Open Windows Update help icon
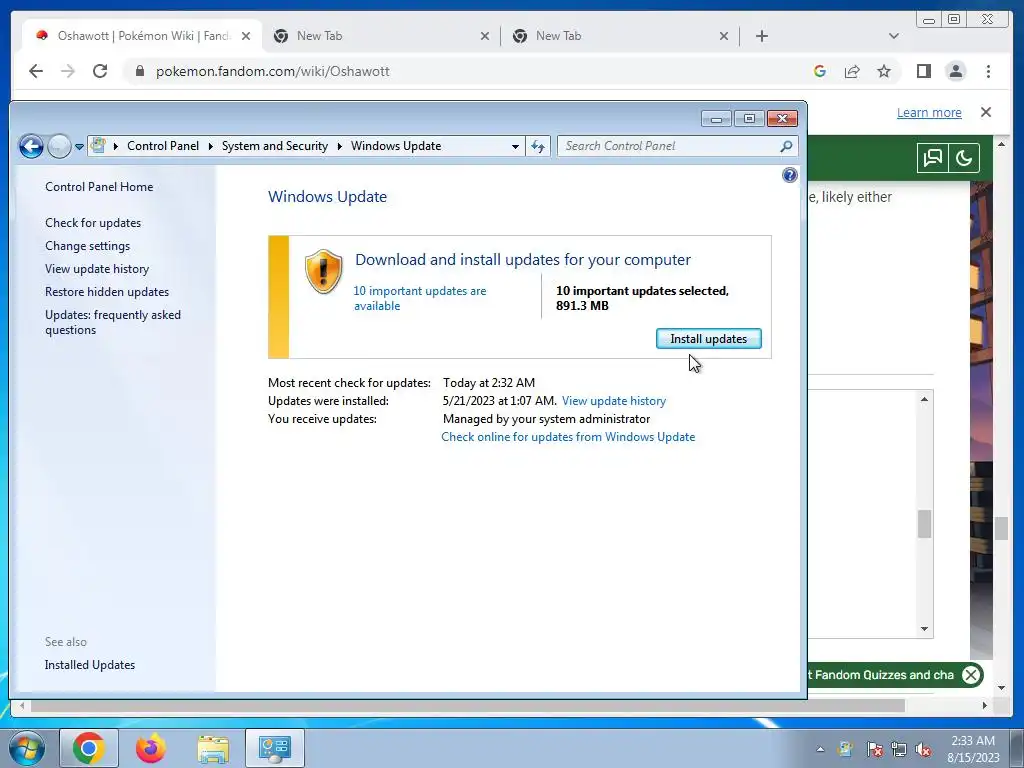 tap(790, 175)
